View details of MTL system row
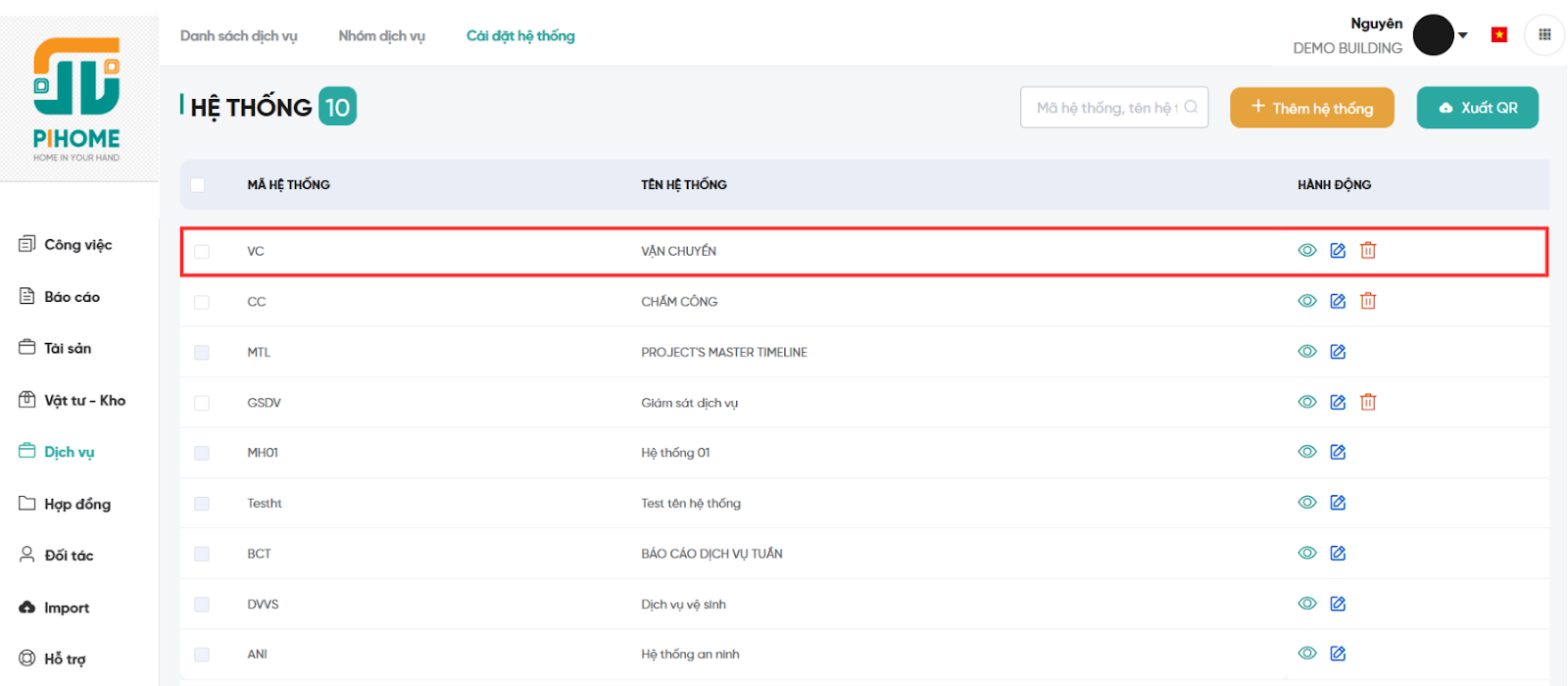Screen dimensions: 1568x686 coord(1307,352)
